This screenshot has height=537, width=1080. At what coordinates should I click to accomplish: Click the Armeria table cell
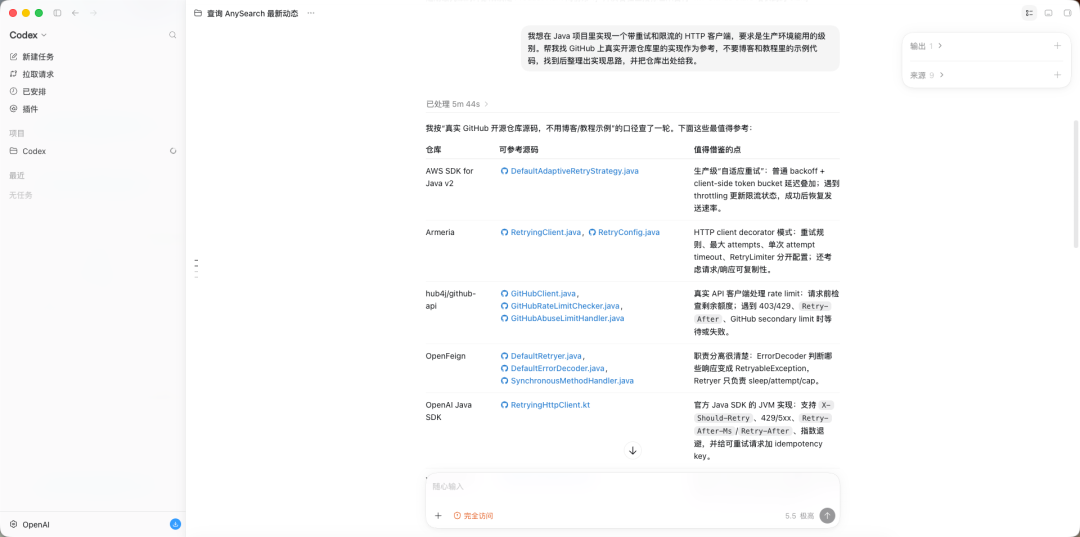(x=440, y=233)
